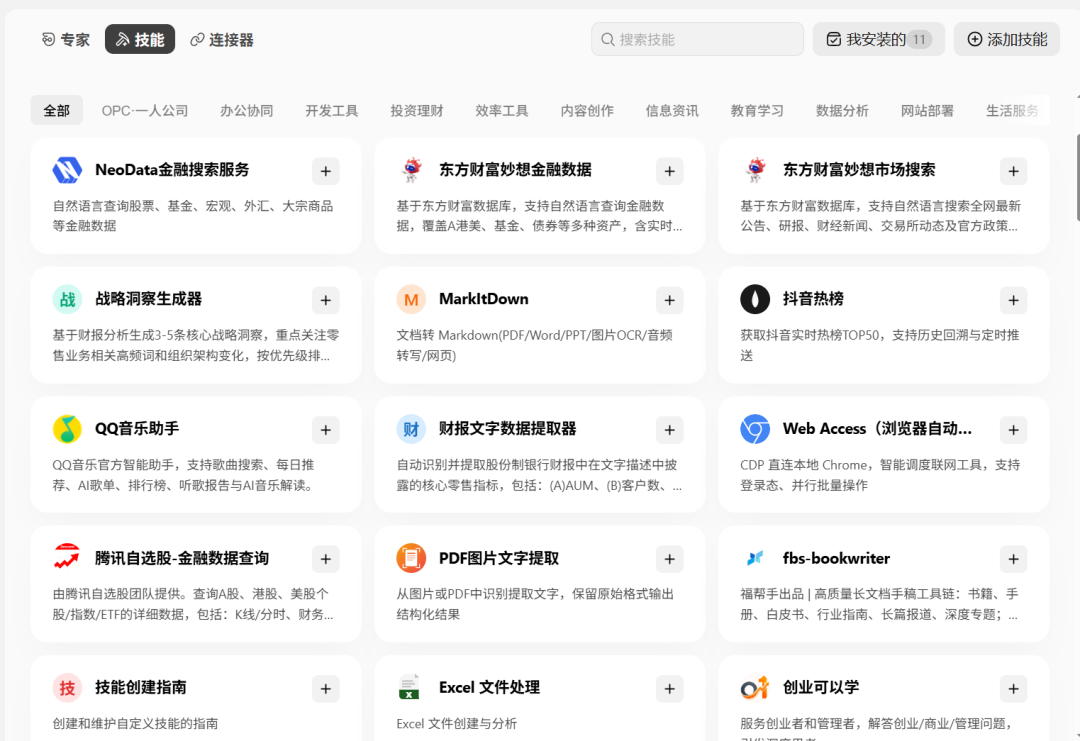1080x741 pixels.
Task: Click the 东方财富妙想金融数据 mascot icon
Action: 411,169
